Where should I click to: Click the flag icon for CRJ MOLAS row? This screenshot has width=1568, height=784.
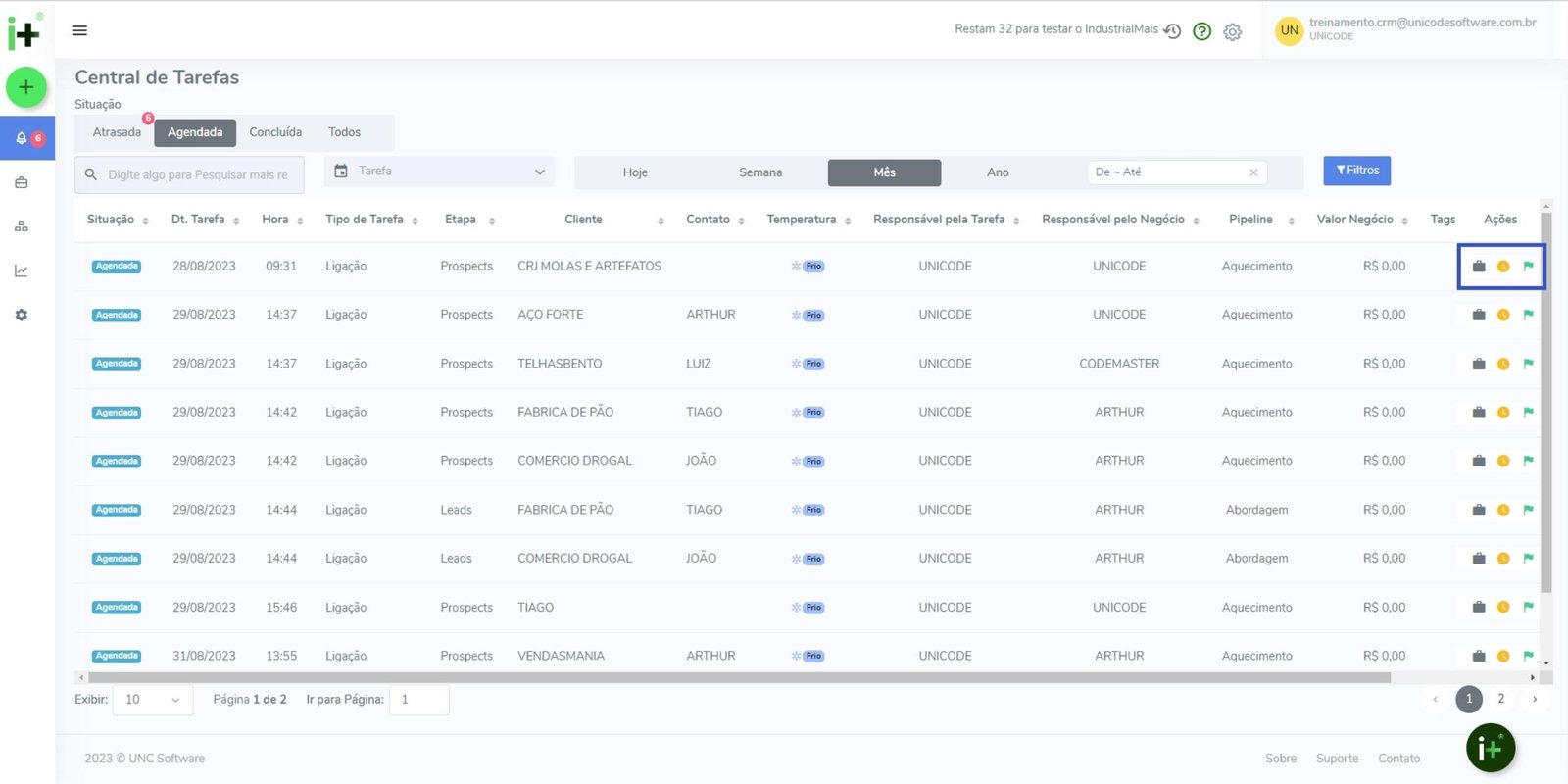point(1528,266)
